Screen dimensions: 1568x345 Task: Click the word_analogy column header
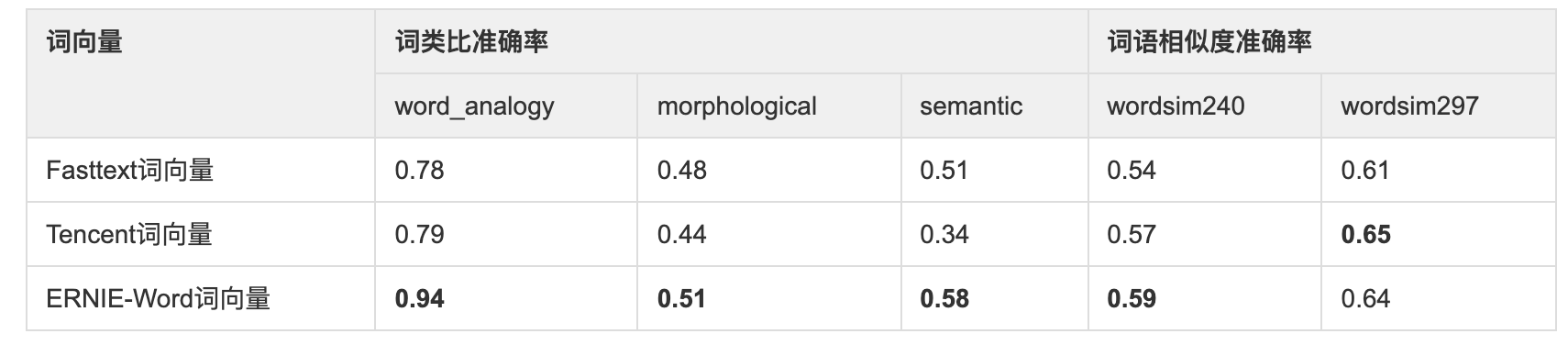point(474,106)
